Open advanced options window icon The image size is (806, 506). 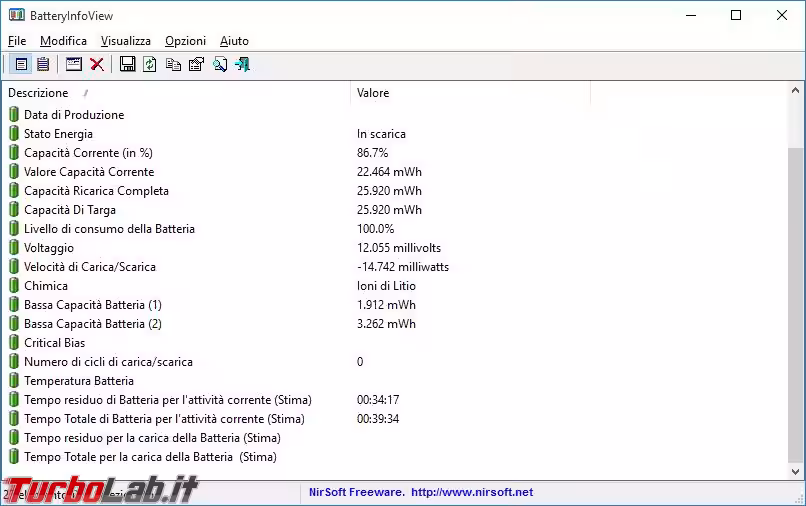click(x=74, y=65)
